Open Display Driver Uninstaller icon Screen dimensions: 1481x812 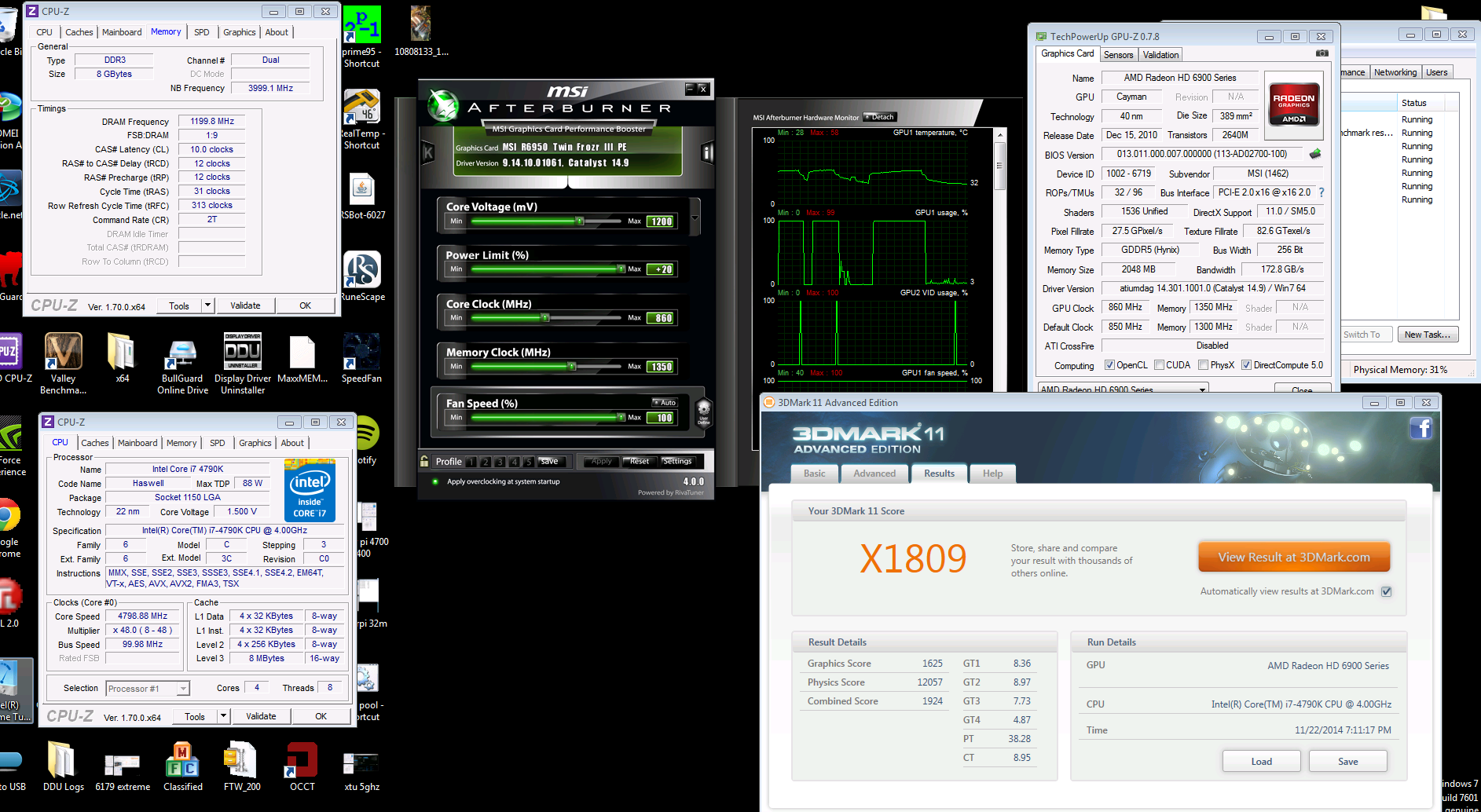coord(243,364)
